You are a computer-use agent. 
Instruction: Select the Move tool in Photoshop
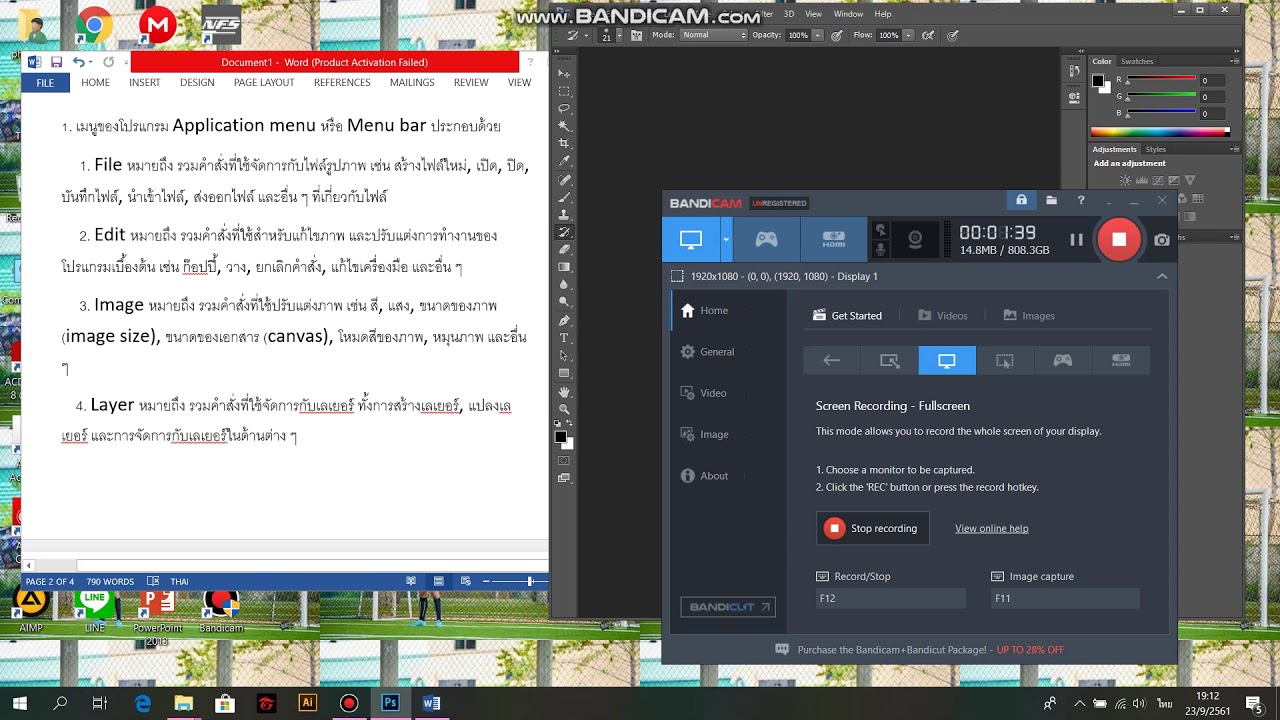tap(564, 74)
